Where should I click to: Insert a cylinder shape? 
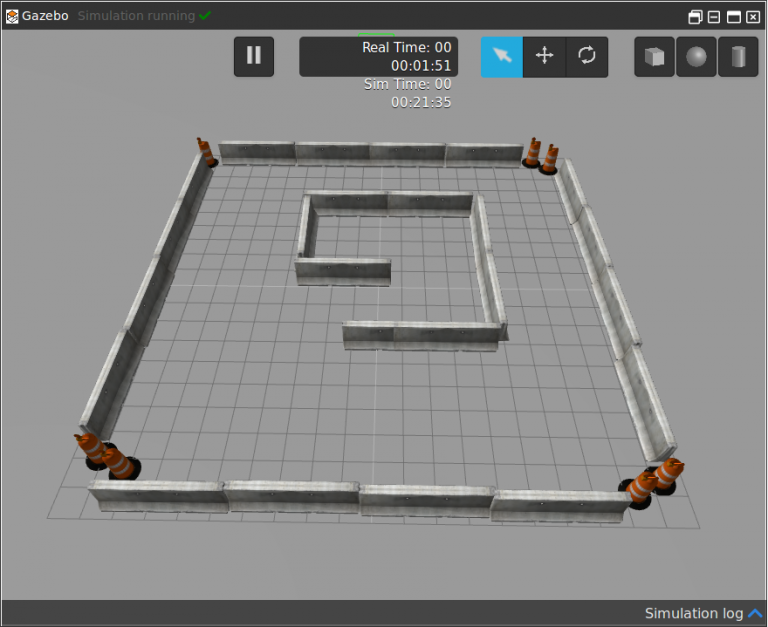tap(738, 56)
